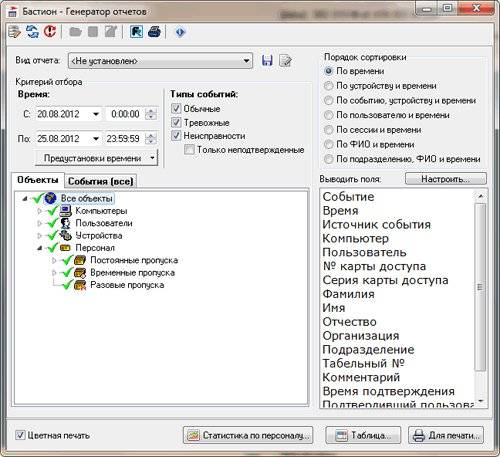
Task: Switch to the События (все) tab
Action: [x=101, y=181]
